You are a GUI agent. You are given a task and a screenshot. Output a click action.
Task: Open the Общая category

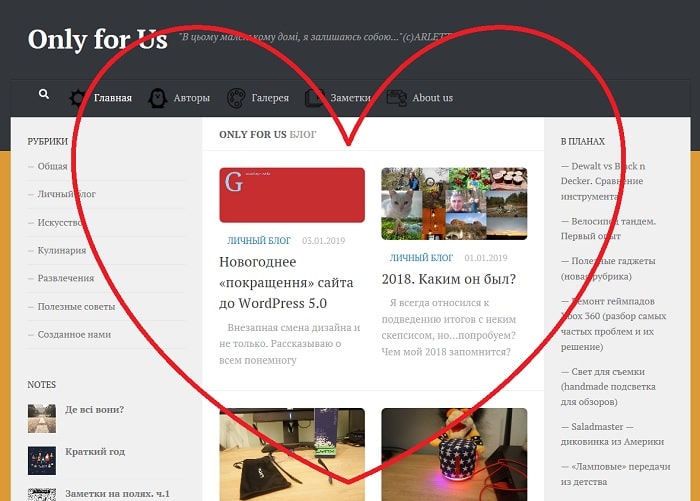click(52, 166)
